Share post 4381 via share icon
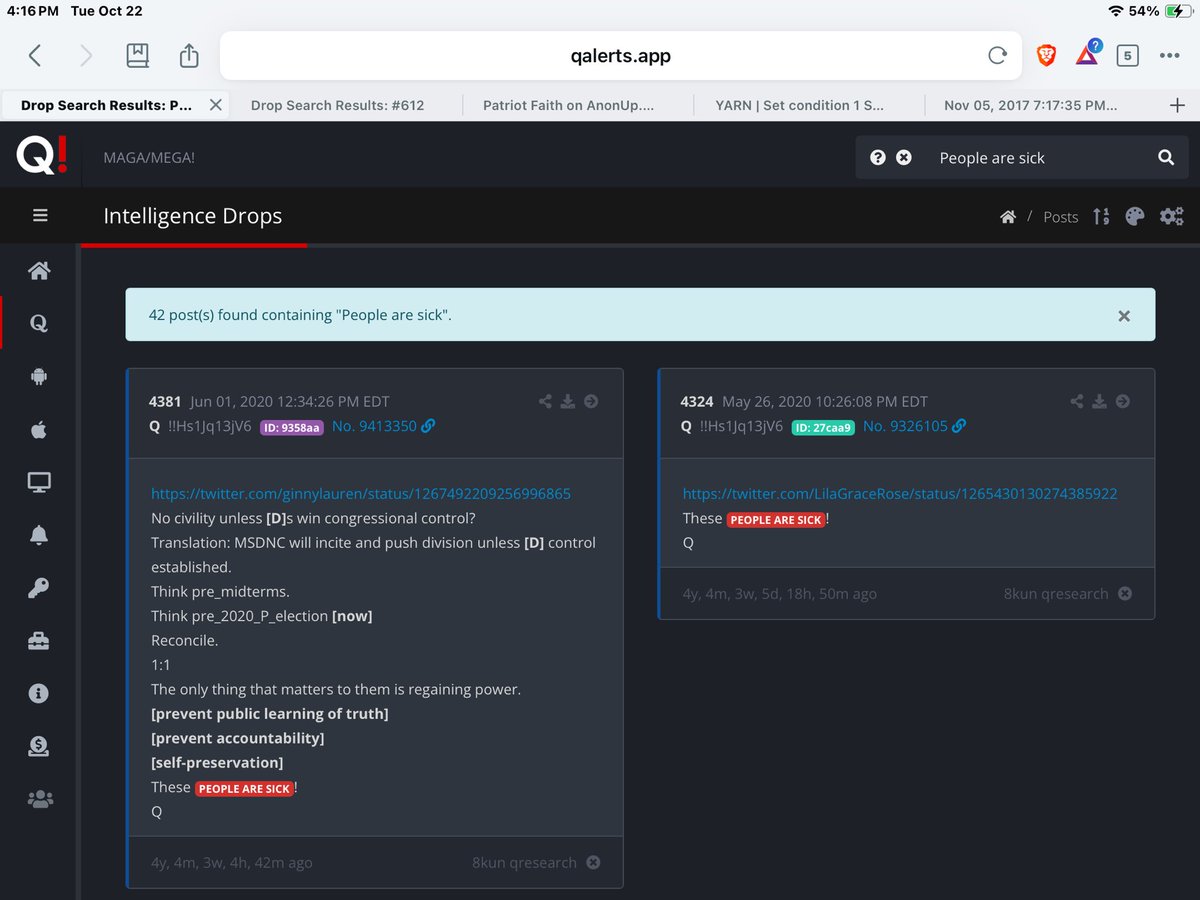Screen dimensions: 1200x900 click(545, 402)
